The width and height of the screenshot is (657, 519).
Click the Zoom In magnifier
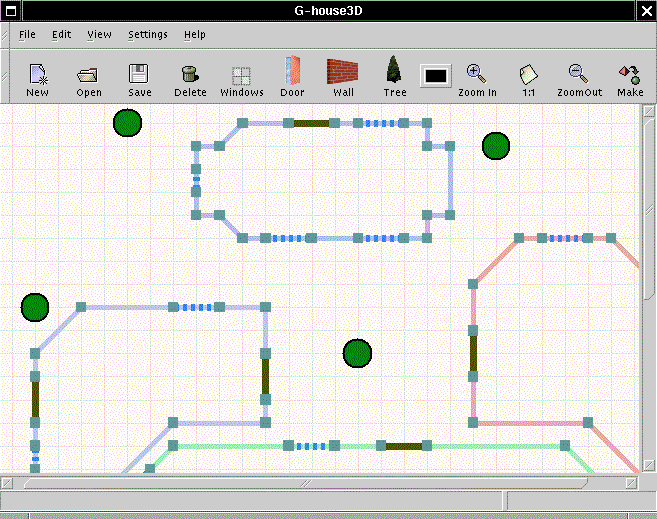(477, 76)
